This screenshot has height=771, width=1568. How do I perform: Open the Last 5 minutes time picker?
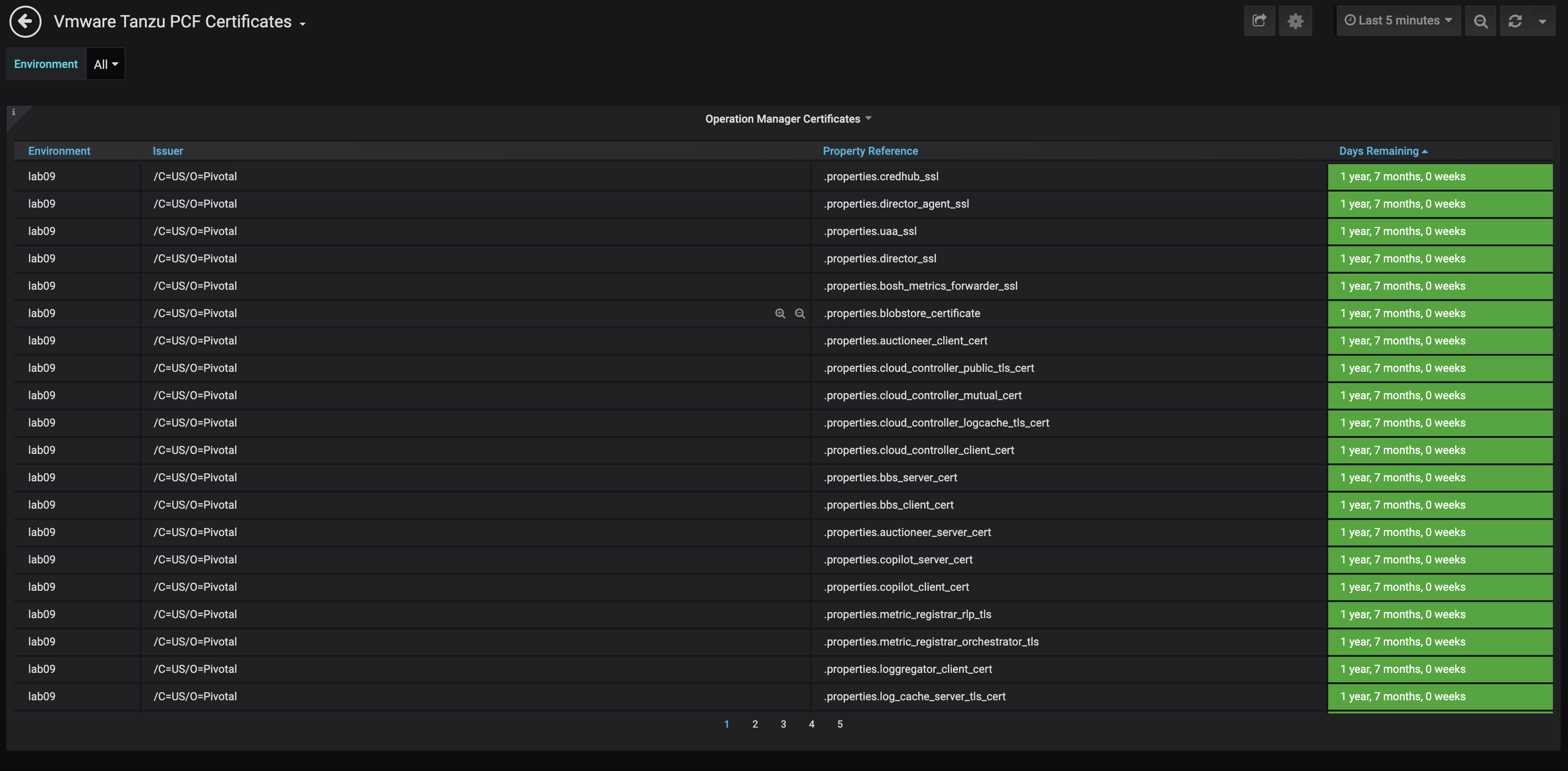[x=1398, y=21]
